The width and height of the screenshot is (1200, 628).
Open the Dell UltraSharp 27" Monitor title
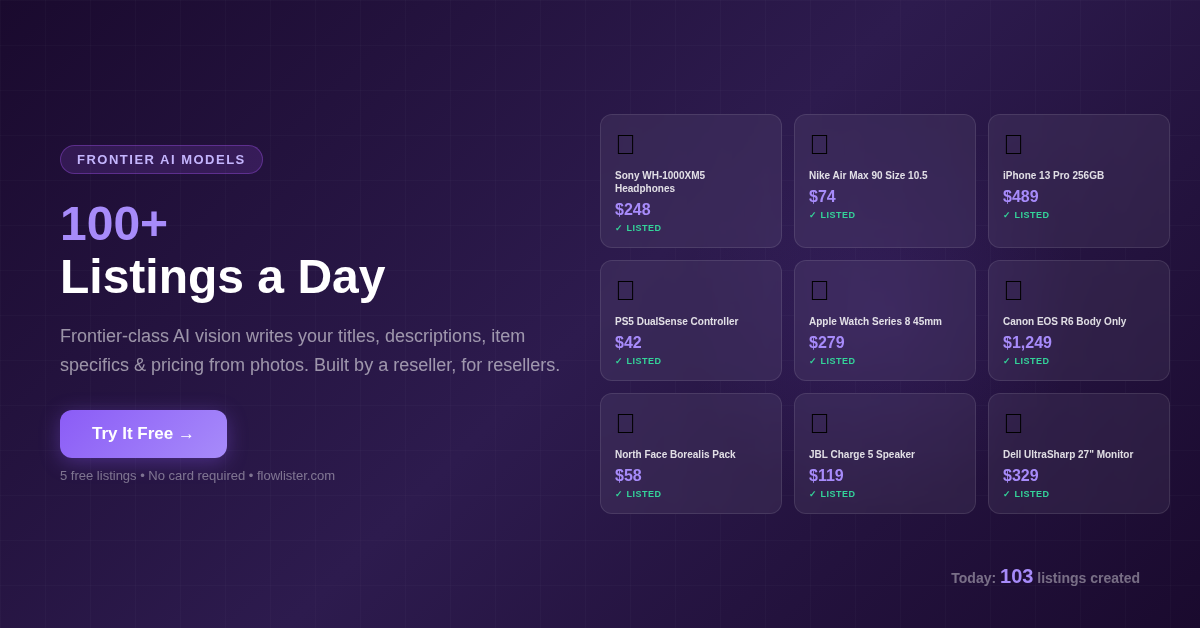click(x=1068, y=454)
